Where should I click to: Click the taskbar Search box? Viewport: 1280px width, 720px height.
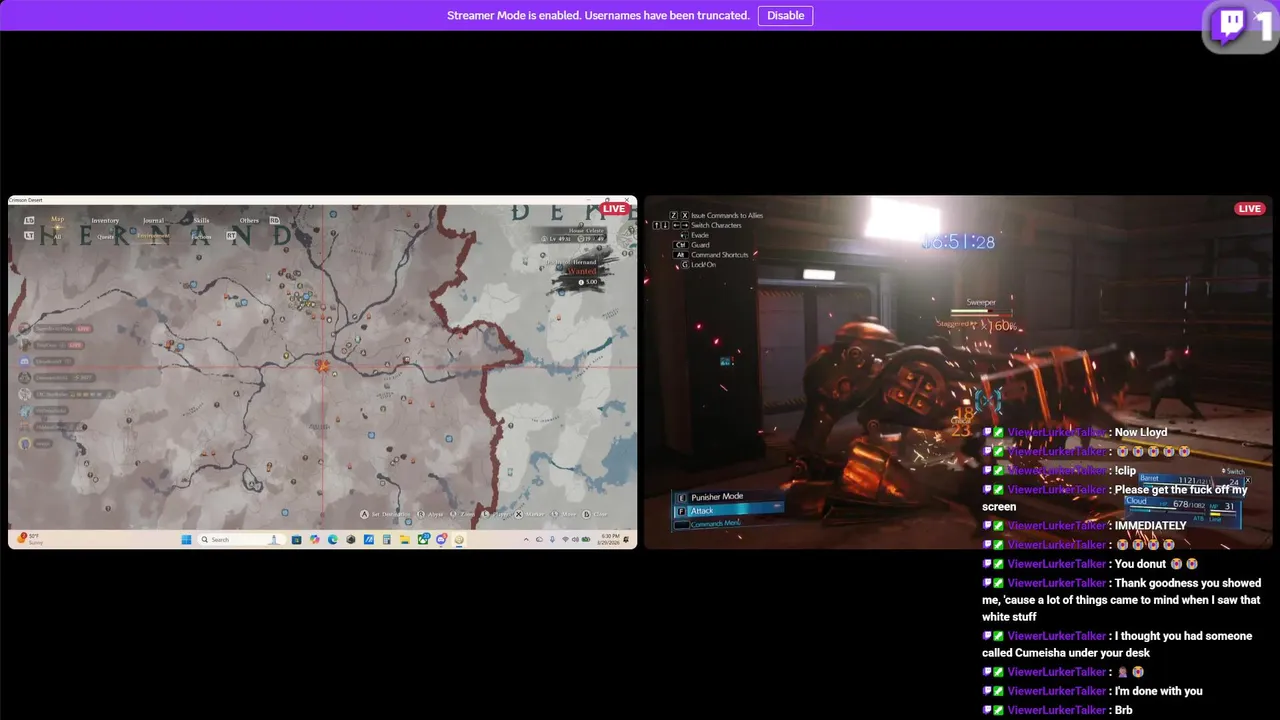click(241, 540)
